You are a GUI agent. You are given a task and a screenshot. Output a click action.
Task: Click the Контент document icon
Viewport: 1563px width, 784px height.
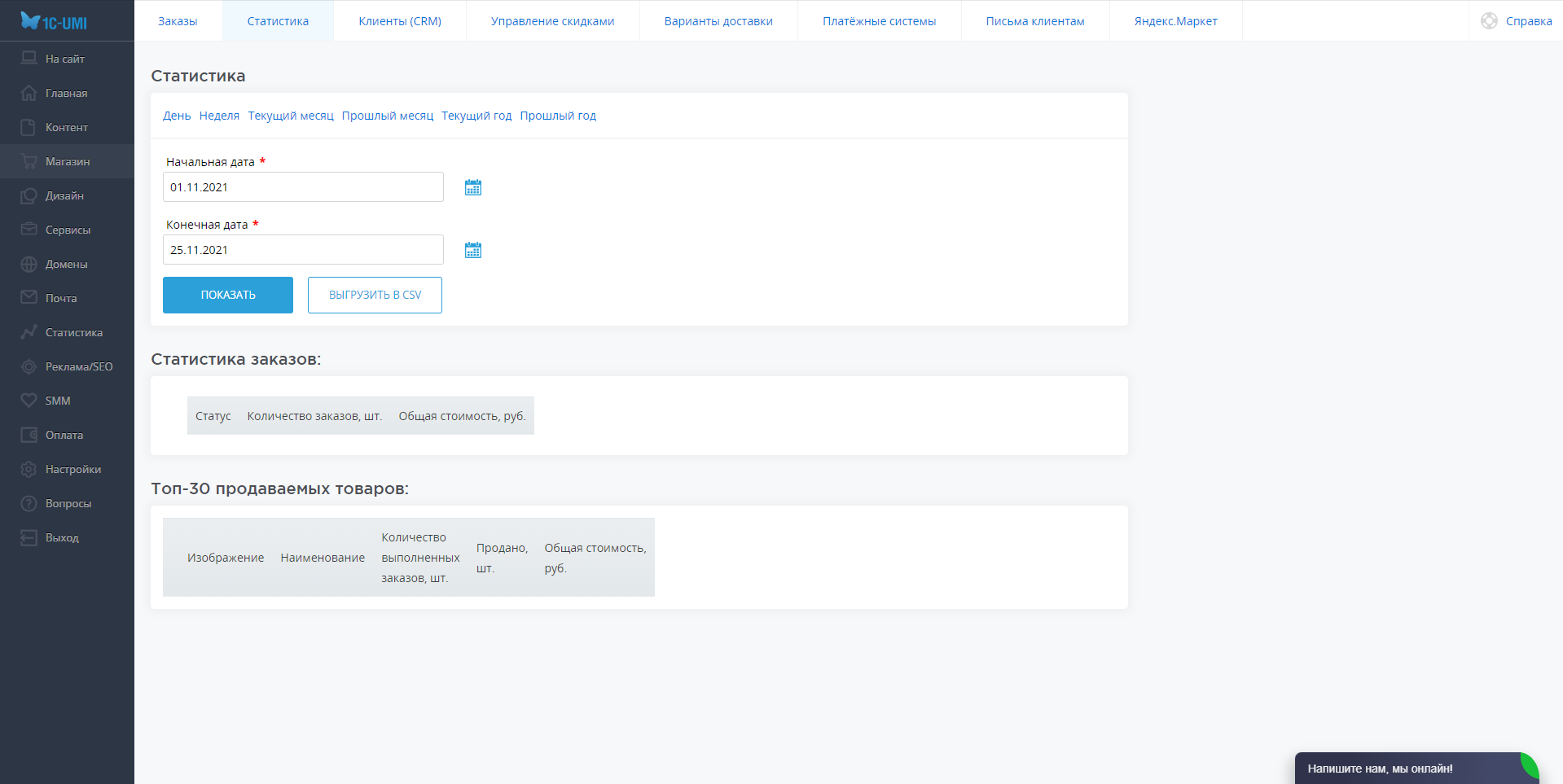pos(29,127)
